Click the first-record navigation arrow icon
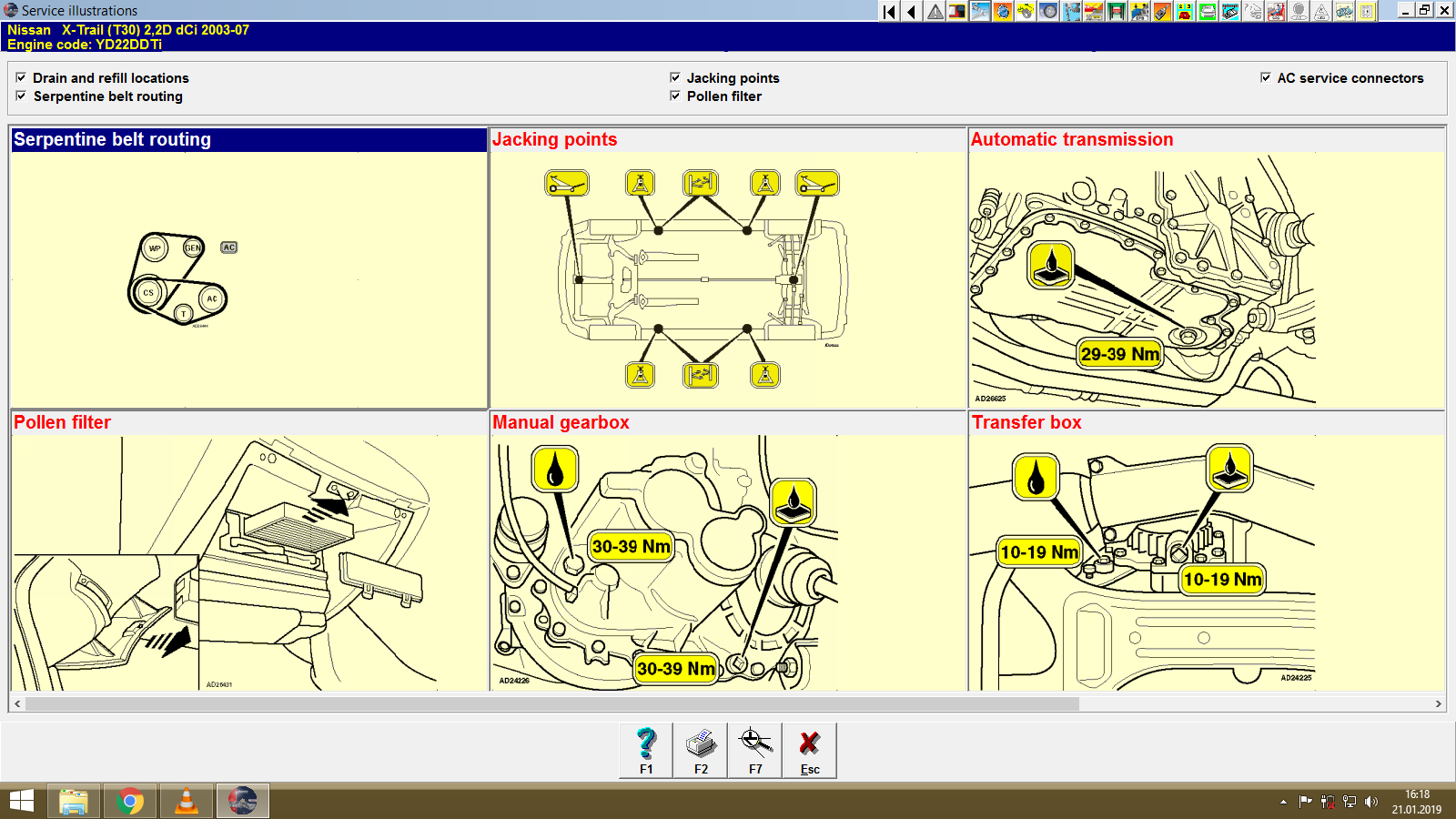 [888, 13]
